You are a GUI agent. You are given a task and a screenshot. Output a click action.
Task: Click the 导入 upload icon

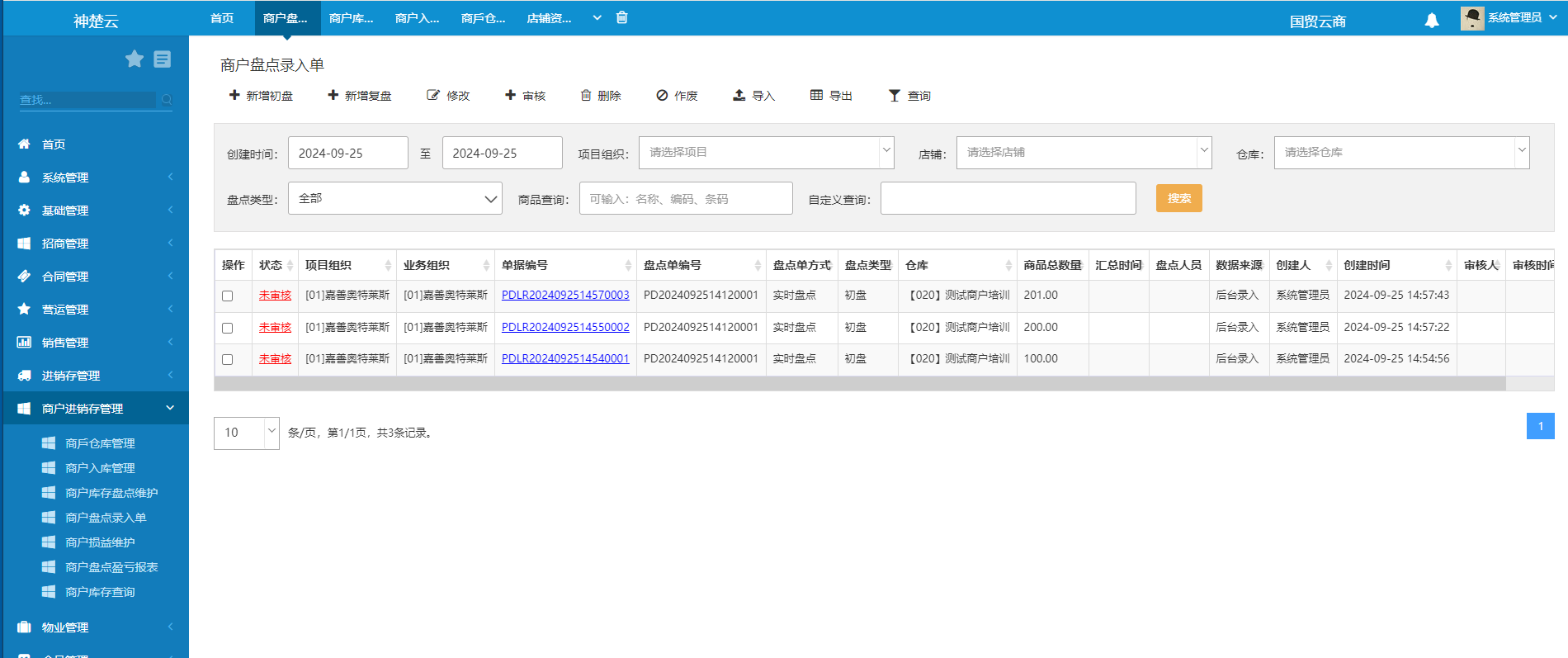pyautogui.click(x=739, y=95)
